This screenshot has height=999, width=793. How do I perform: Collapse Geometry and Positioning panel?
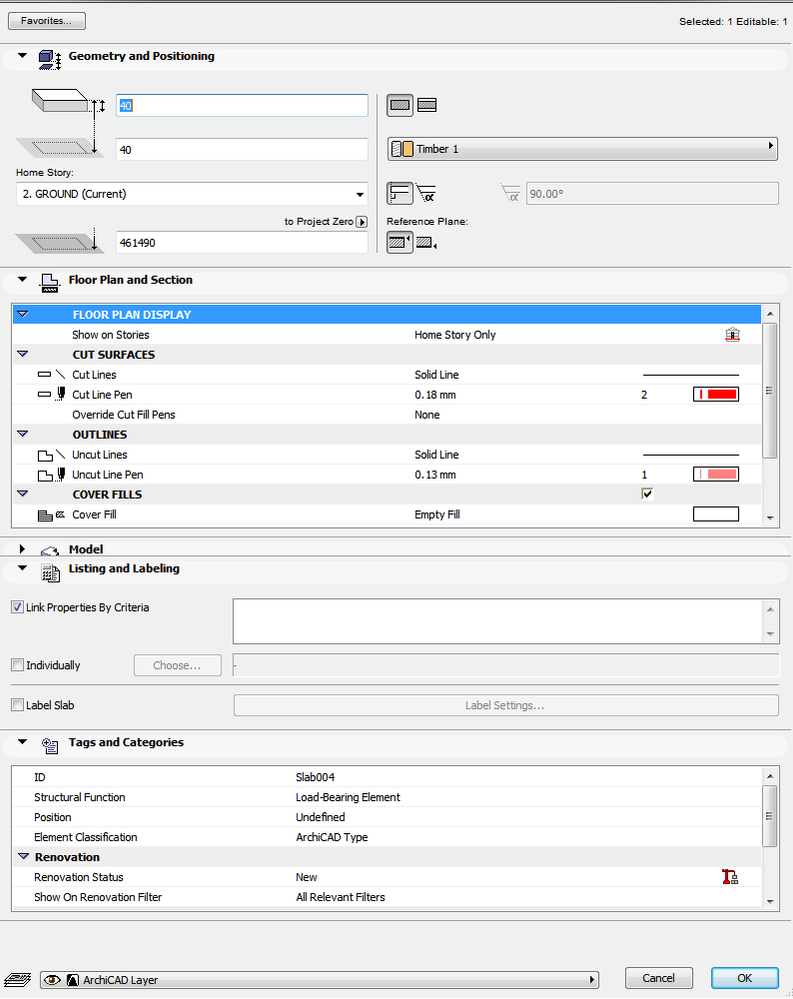tap(22, 55)
